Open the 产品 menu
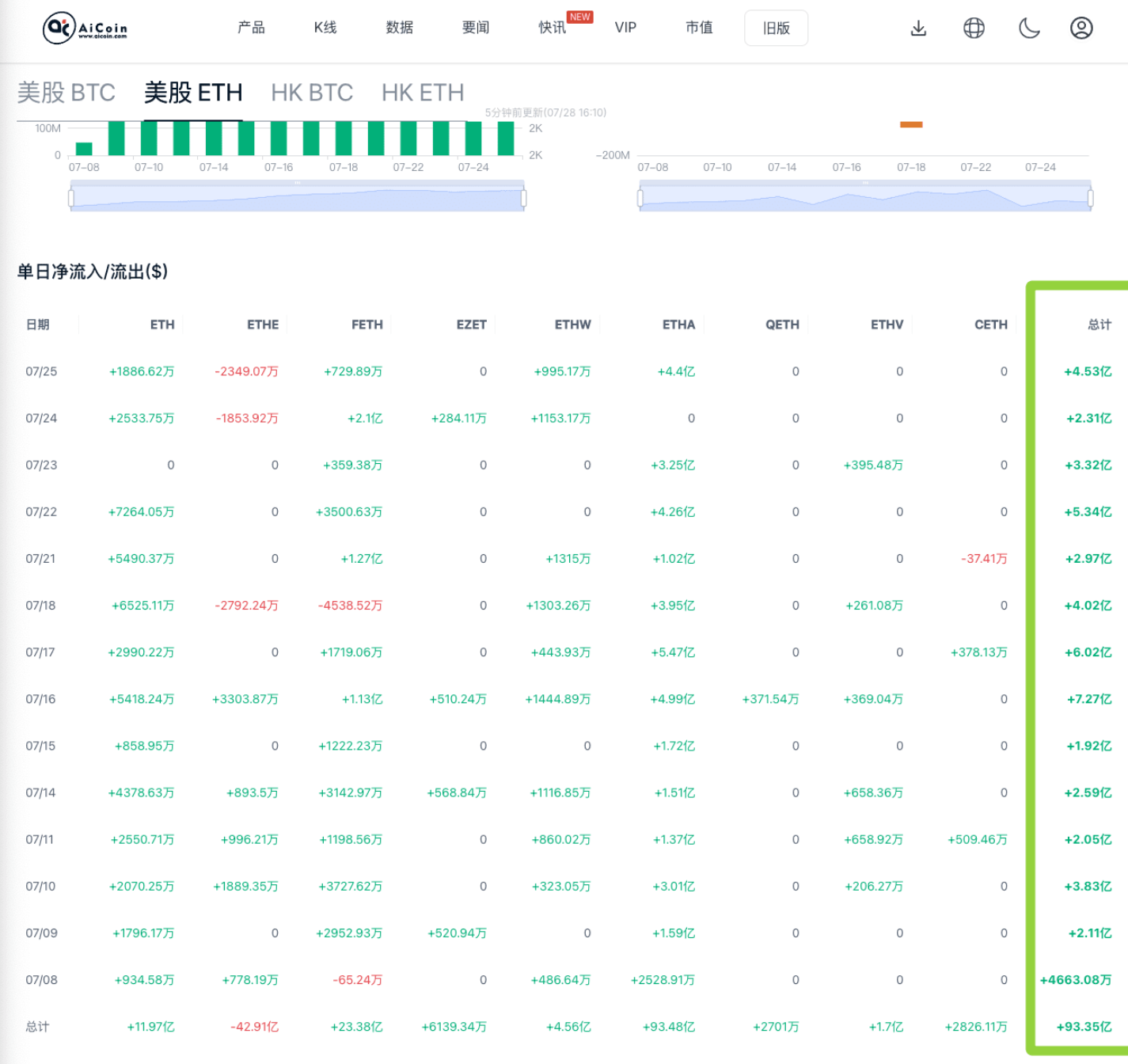The image size is (1128, 1064). click(x=251, y=28)
